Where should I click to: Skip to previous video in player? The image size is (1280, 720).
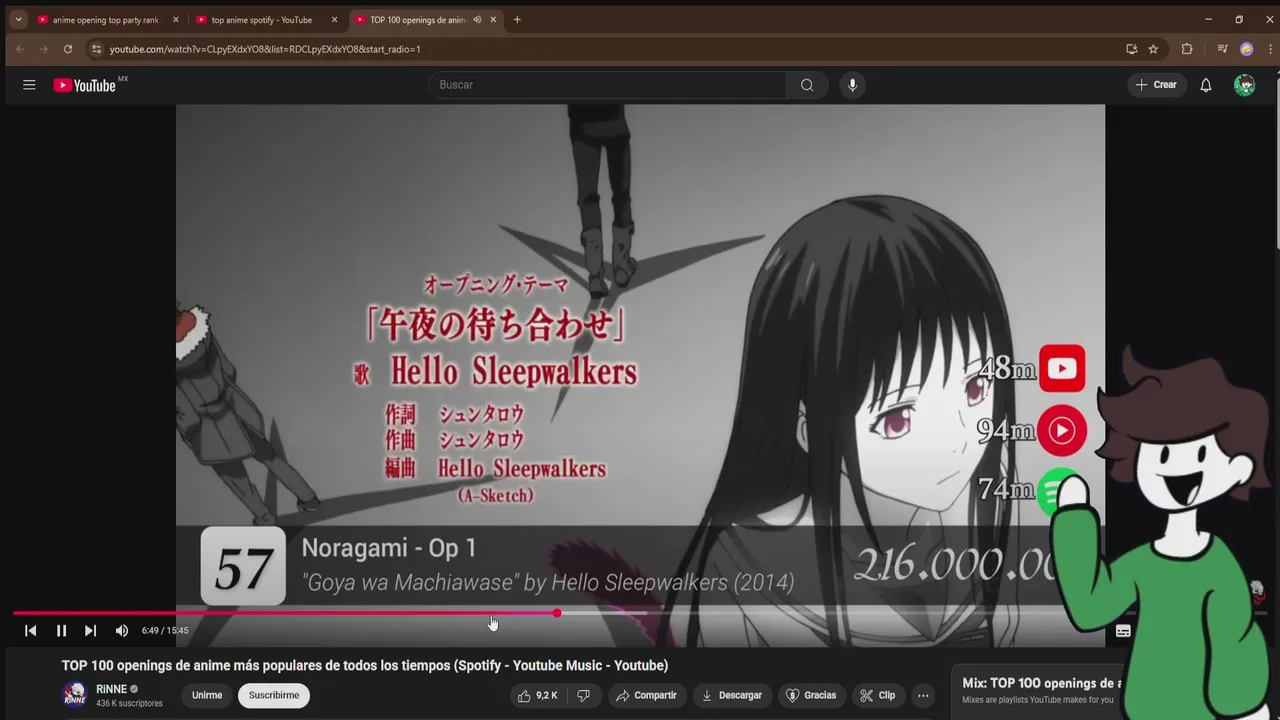(30, 631)
